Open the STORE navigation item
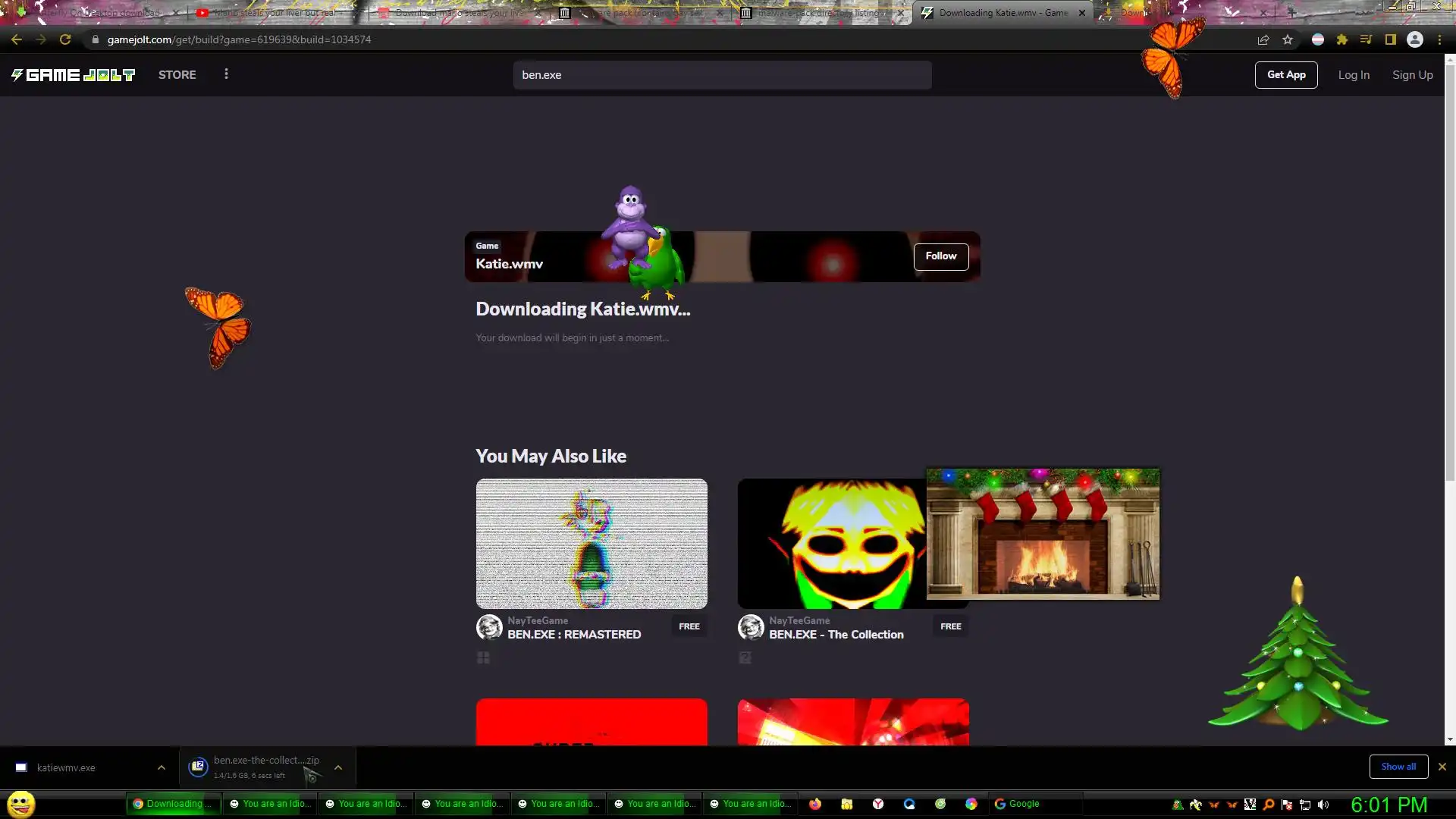Image resolution: width=1456 pixels, height=819 pixels. click(x=177, y=74)
